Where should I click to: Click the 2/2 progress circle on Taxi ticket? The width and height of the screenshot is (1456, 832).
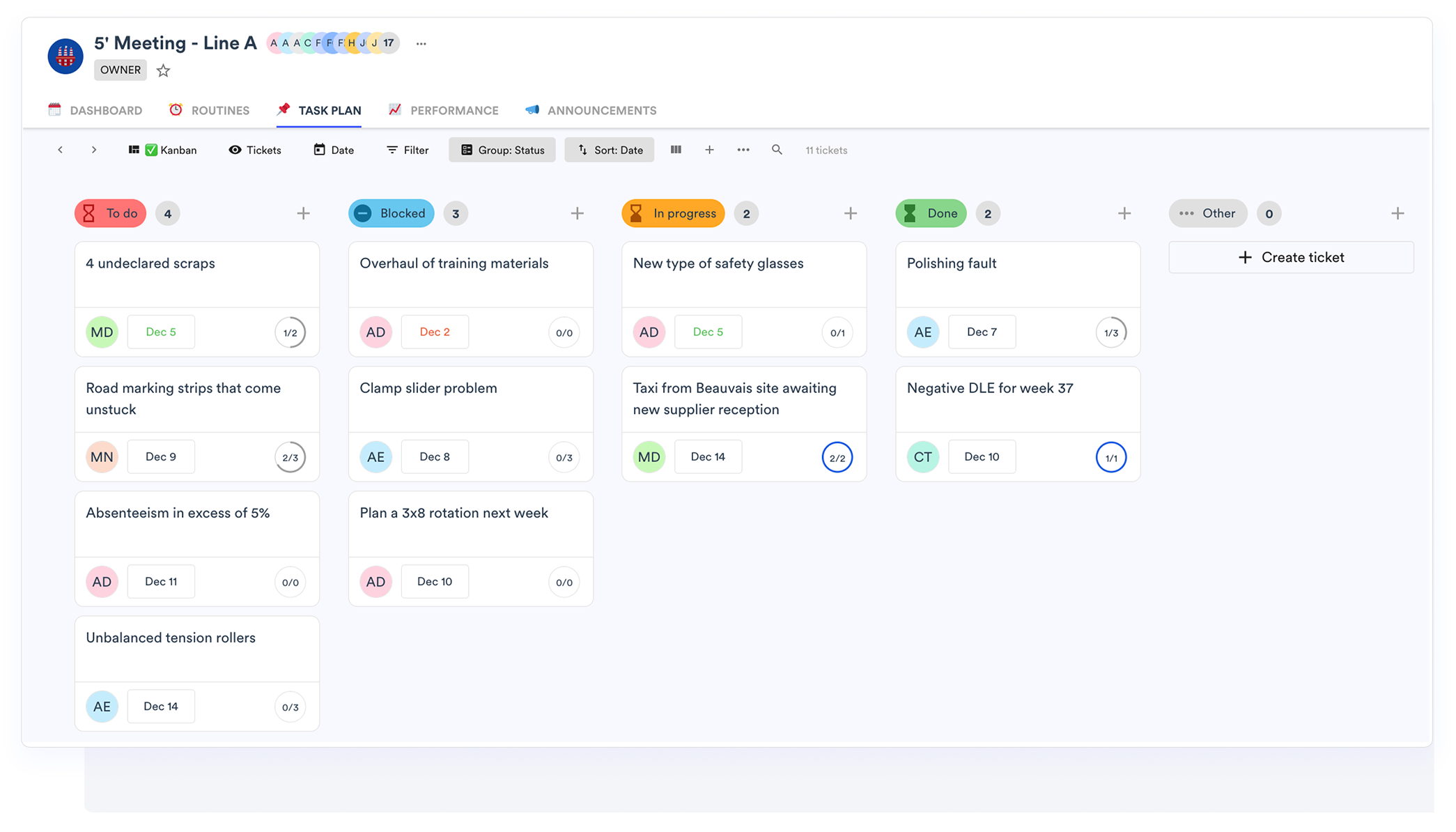pos(837,458)
